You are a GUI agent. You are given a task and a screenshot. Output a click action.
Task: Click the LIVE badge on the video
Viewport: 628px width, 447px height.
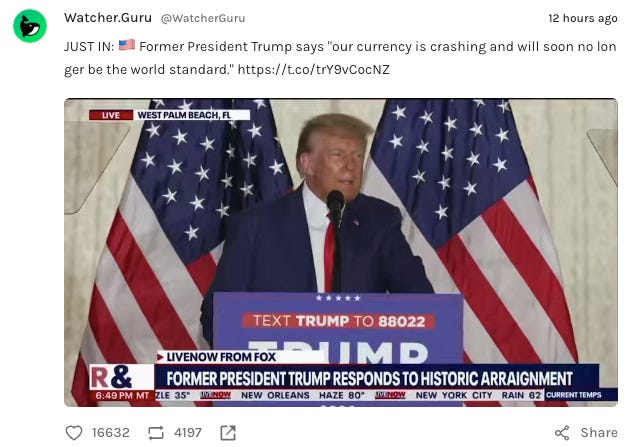(x=111, y=115)
